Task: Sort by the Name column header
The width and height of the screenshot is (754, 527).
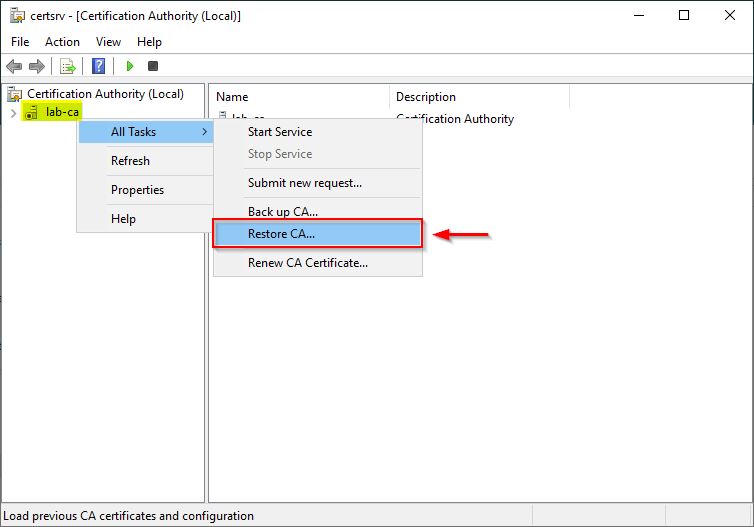Action: [299, 97]
